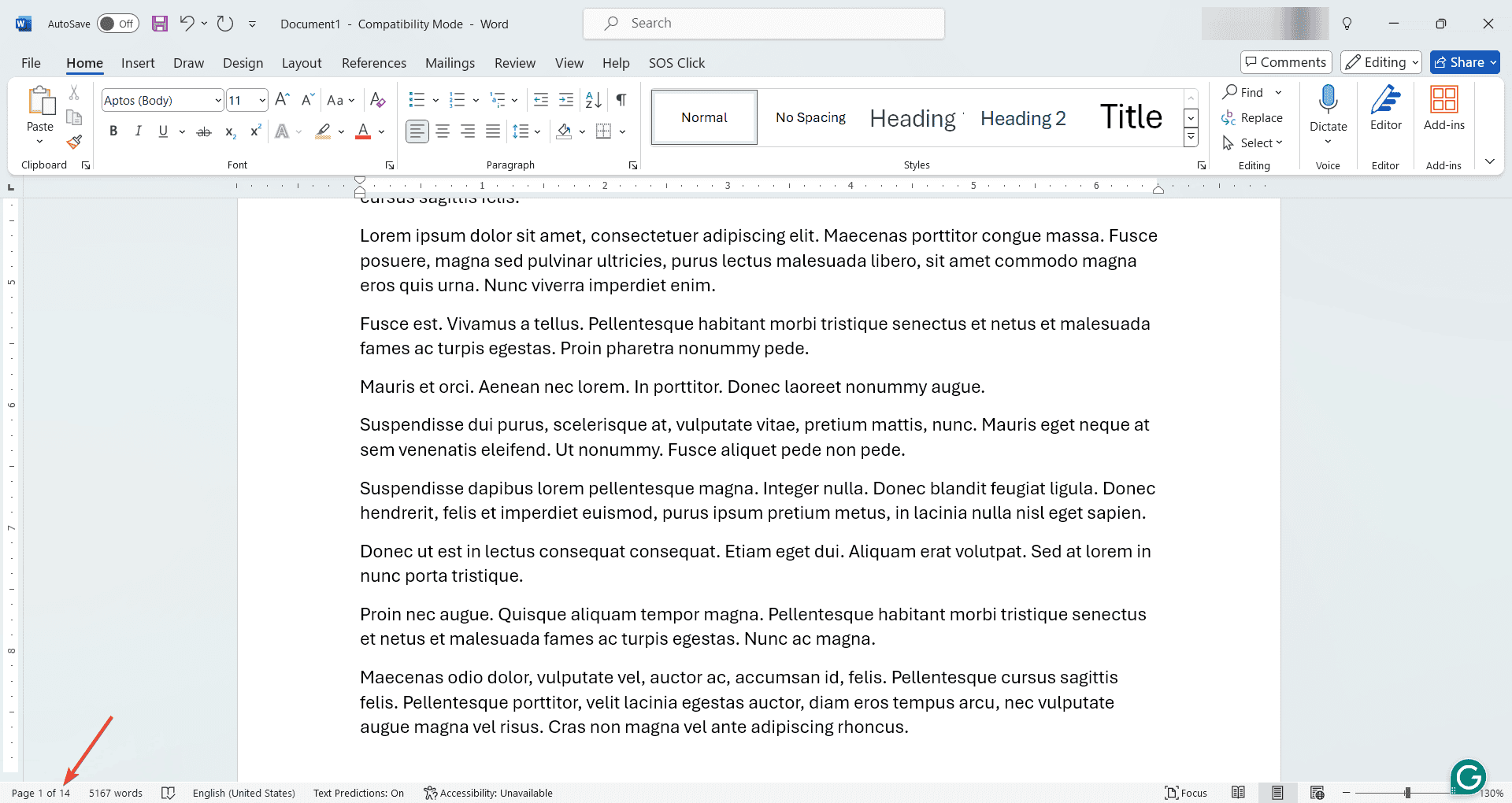The width and height of the screenshot is (1512, 803).
Task: Apply the No Spacing style
Action: tap(810, 117)
